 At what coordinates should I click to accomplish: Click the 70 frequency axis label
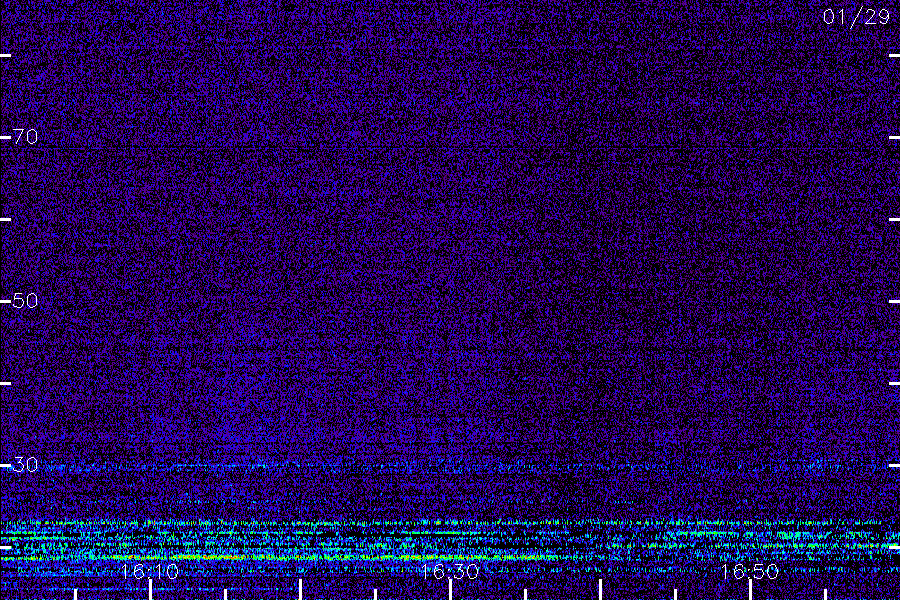click(x=25, y=137)
